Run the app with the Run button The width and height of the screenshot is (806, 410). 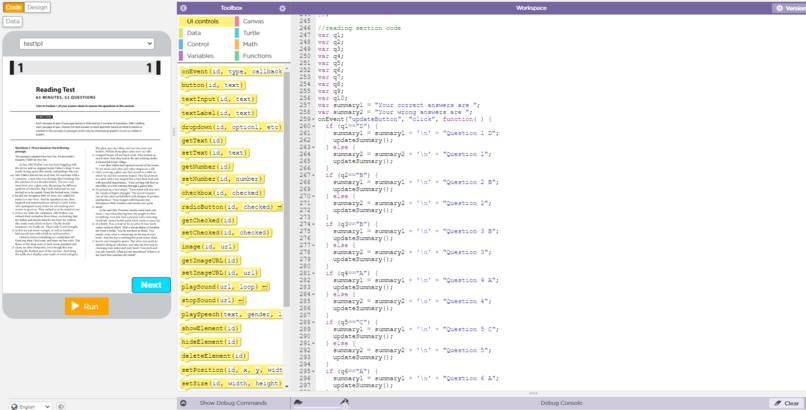(86, 306)
